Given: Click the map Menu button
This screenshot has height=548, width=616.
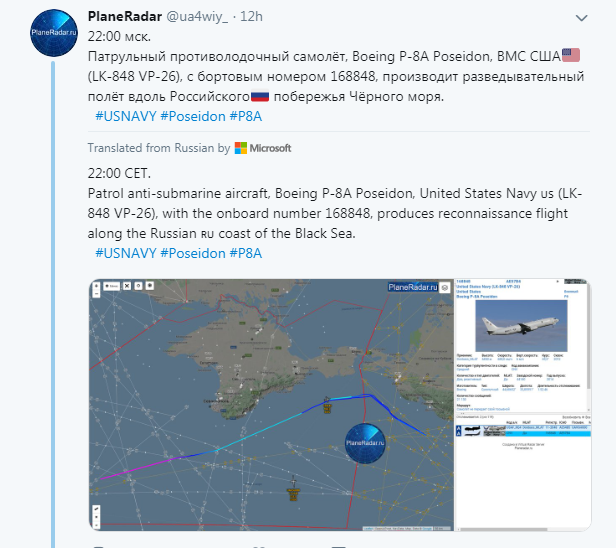Looking at the screenshot, I should click(112, 287).
